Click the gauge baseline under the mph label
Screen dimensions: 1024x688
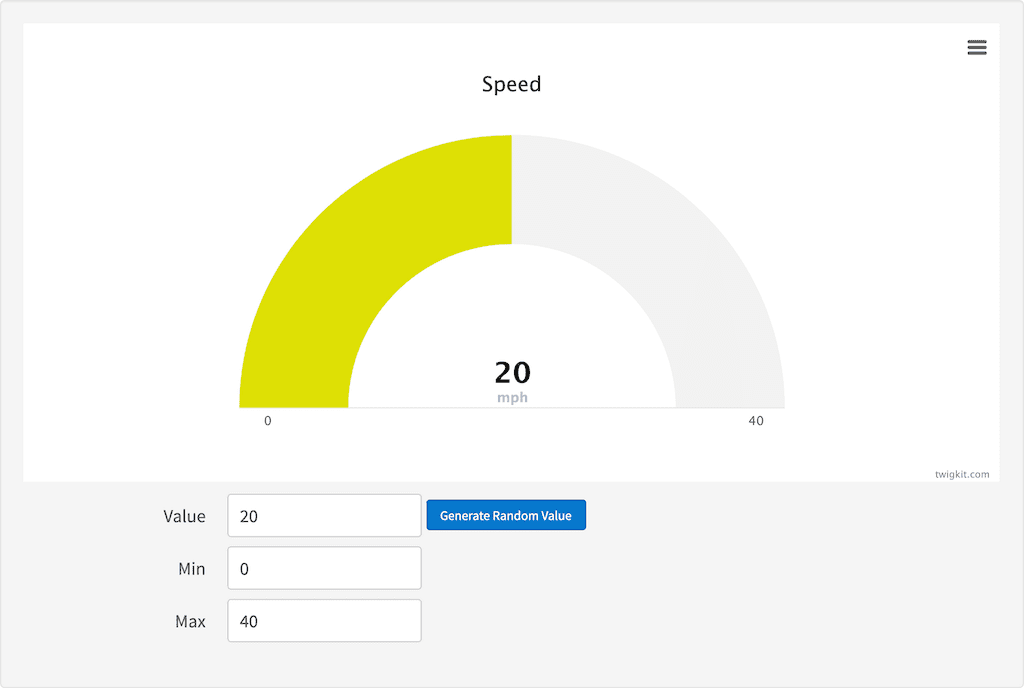[512, 408]
